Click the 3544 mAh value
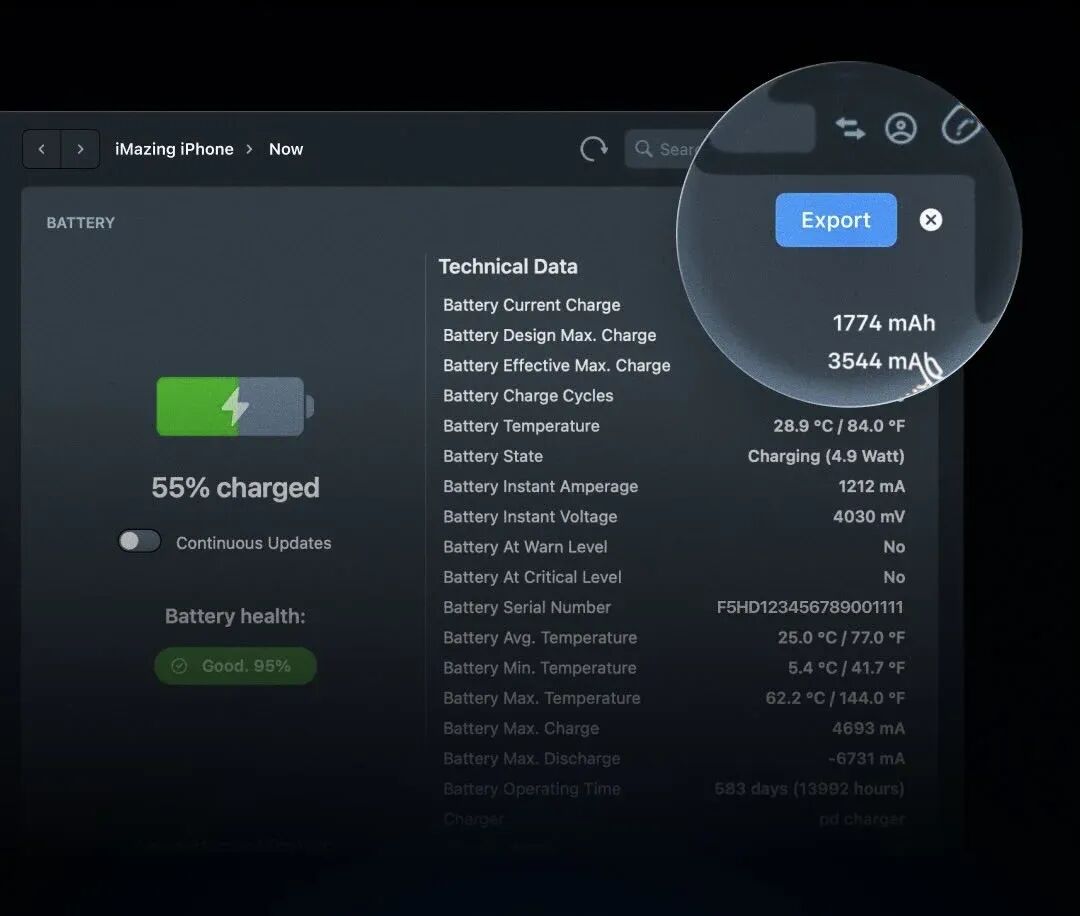1080x916 pixels. (x=882, y=361)
